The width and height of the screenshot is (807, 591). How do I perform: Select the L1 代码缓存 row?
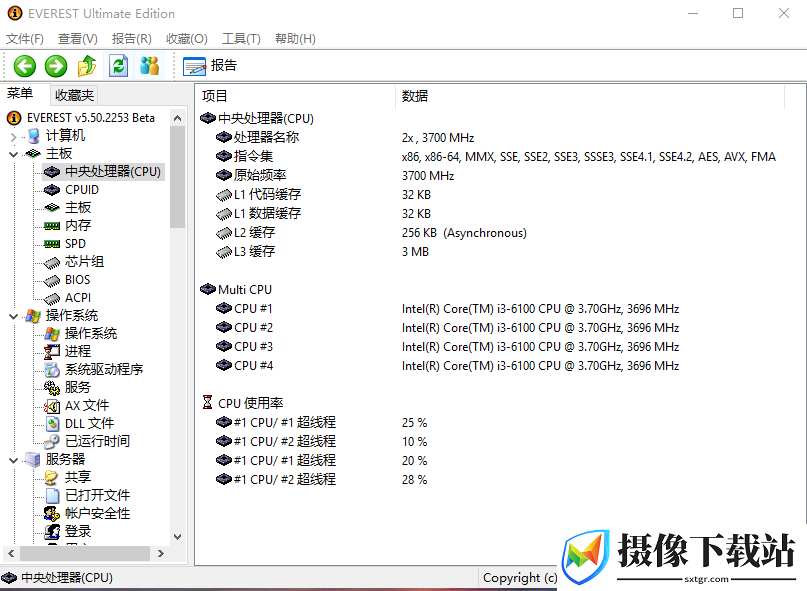[498, 195]
